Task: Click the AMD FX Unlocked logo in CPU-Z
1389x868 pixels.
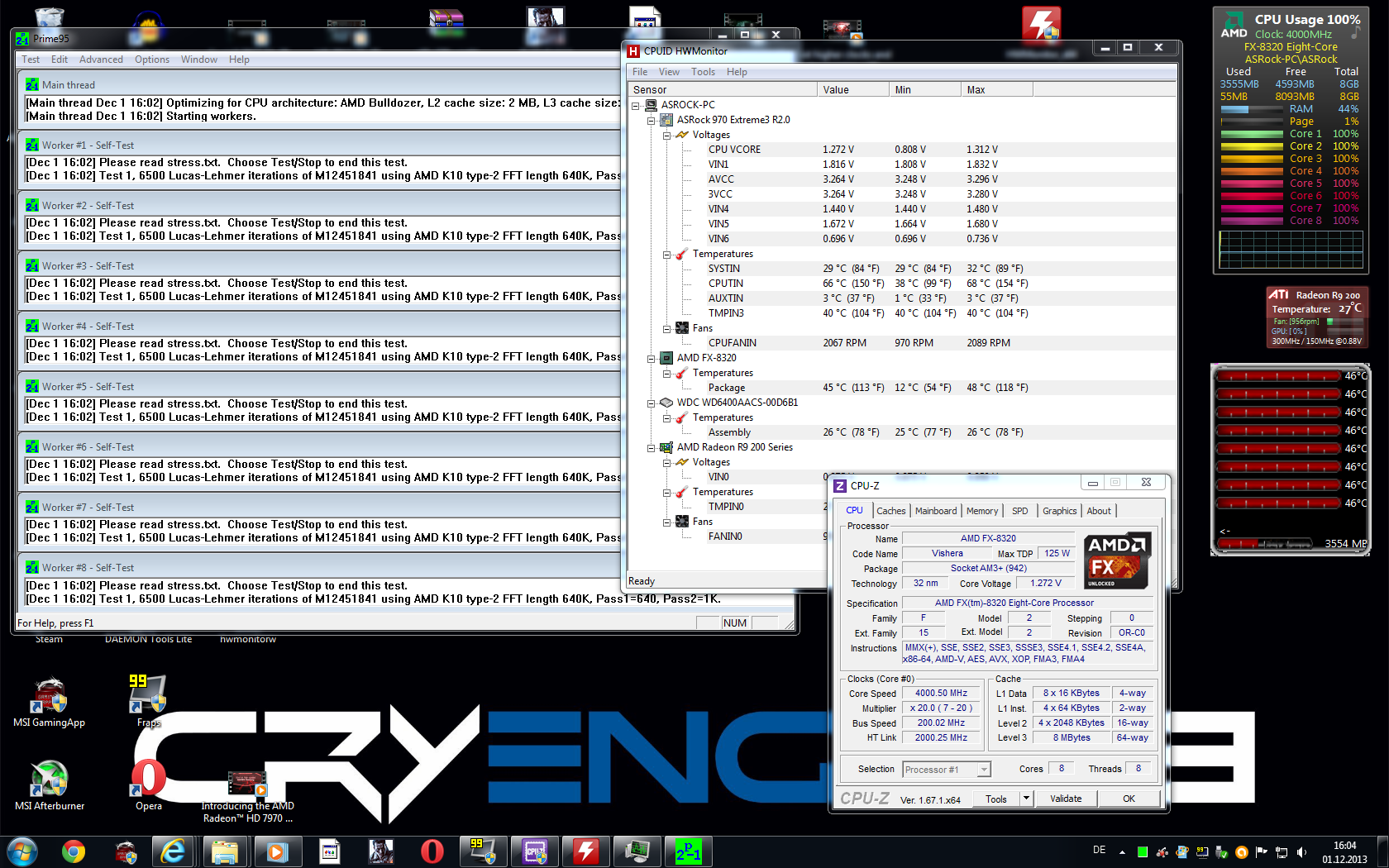Action: coord(1117,560)
